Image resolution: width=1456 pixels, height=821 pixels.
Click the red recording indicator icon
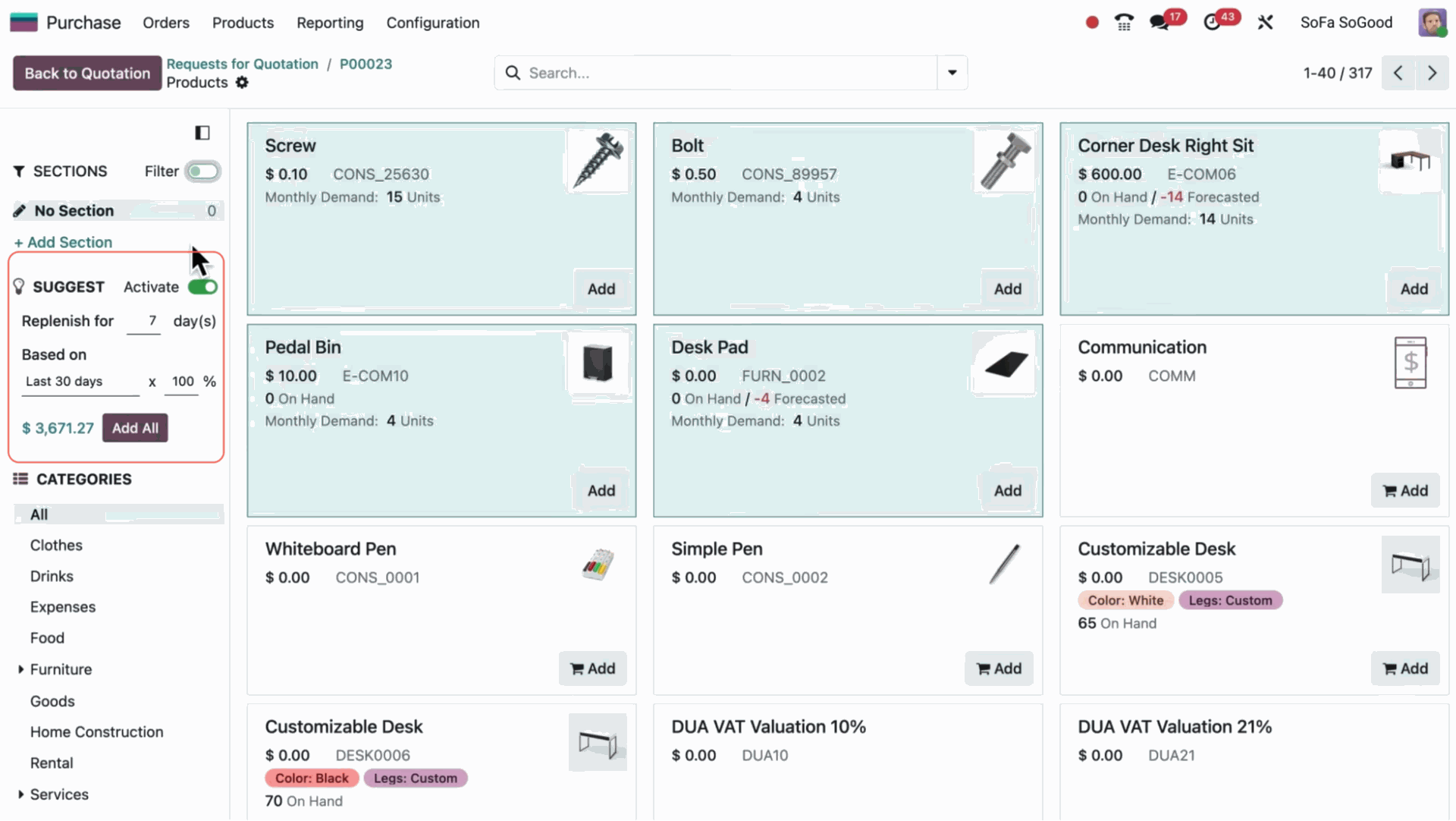(1092, 23)
